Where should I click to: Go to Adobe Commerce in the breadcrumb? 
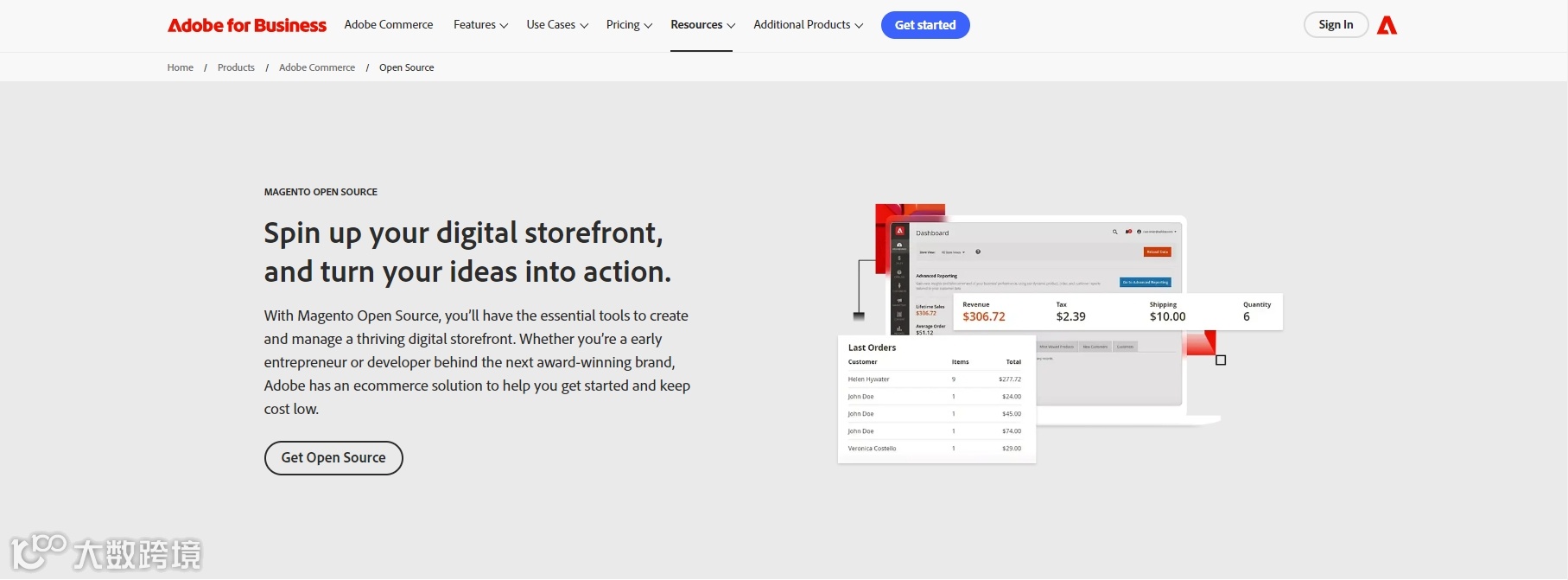317,67
